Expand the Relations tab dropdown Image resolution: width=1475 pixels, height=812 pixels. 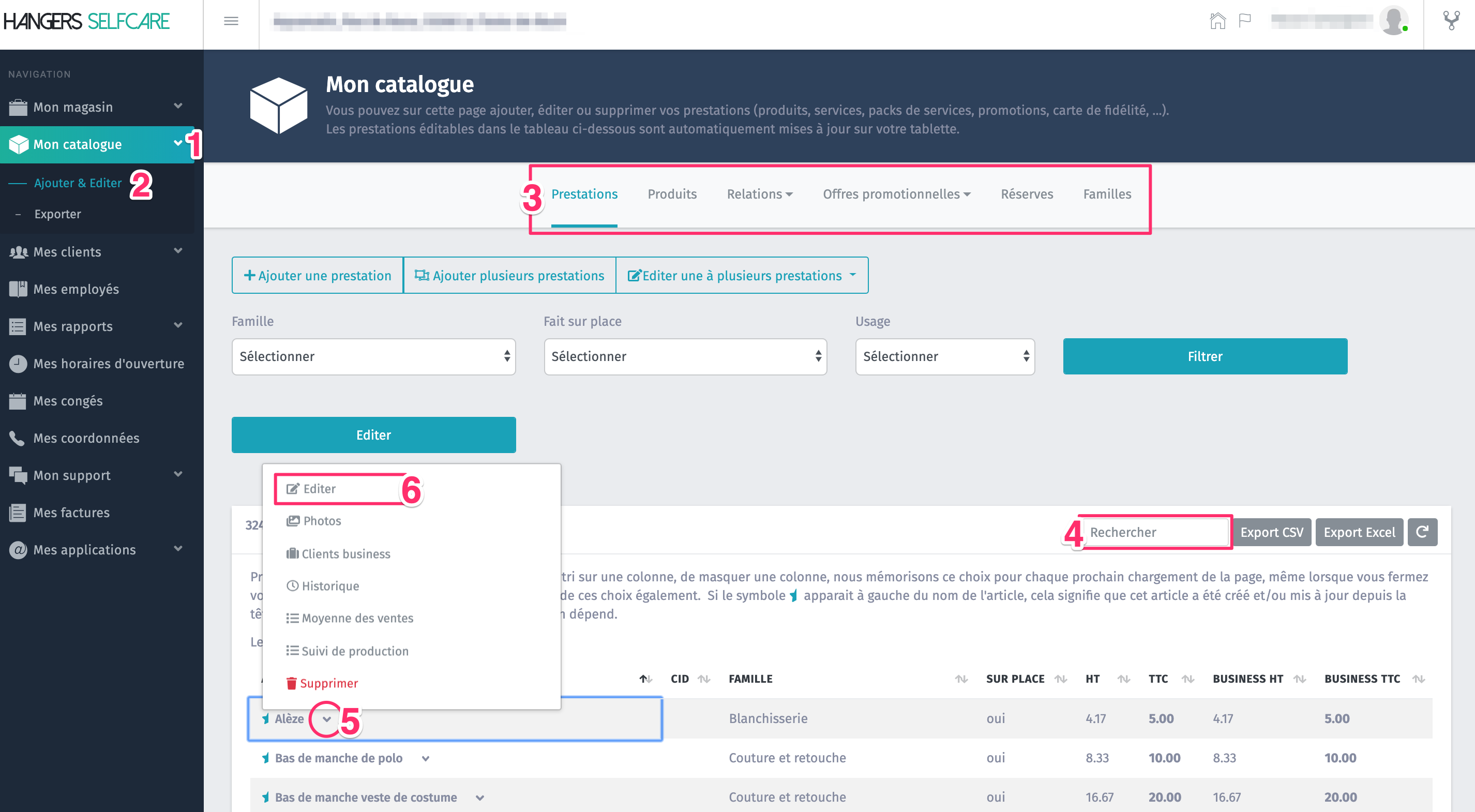coord(759,194)
